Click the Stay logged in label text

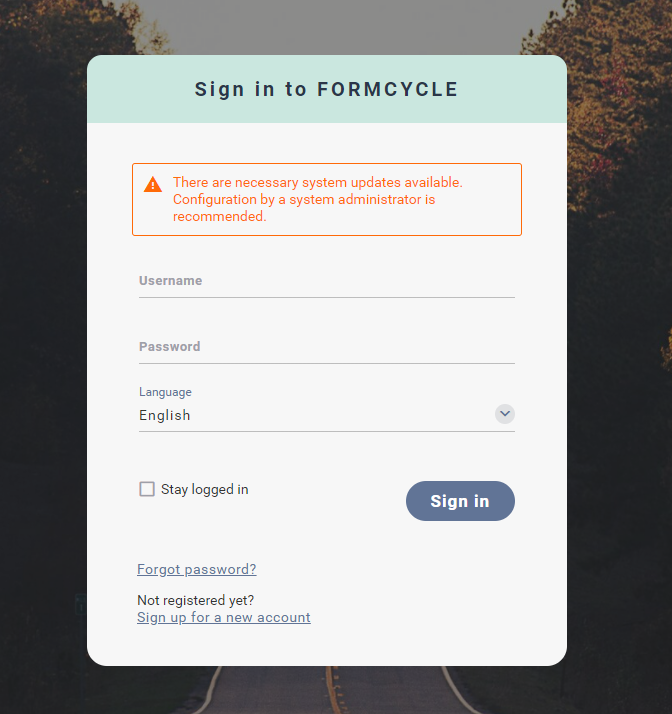click(x=205, y=490)
